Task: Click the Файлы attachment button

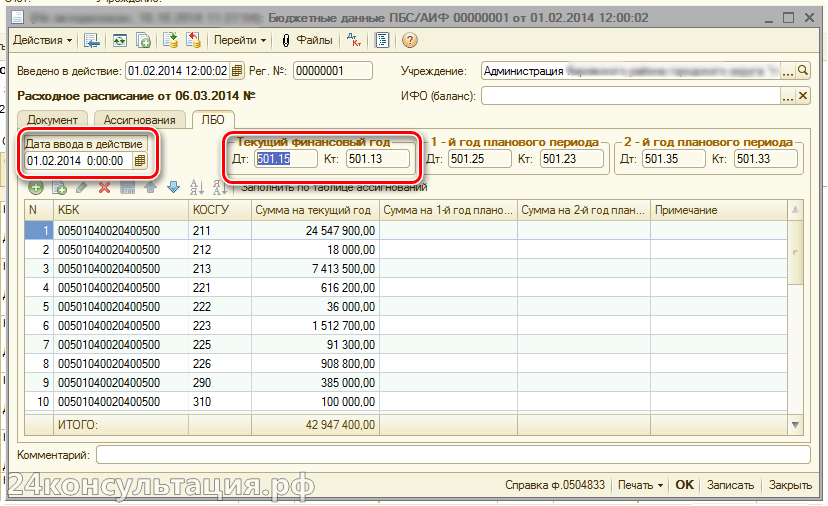Action: 307,40
